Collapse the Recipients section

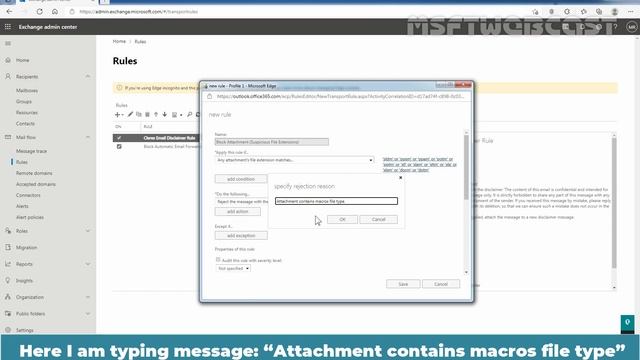[x=88, y=76]
